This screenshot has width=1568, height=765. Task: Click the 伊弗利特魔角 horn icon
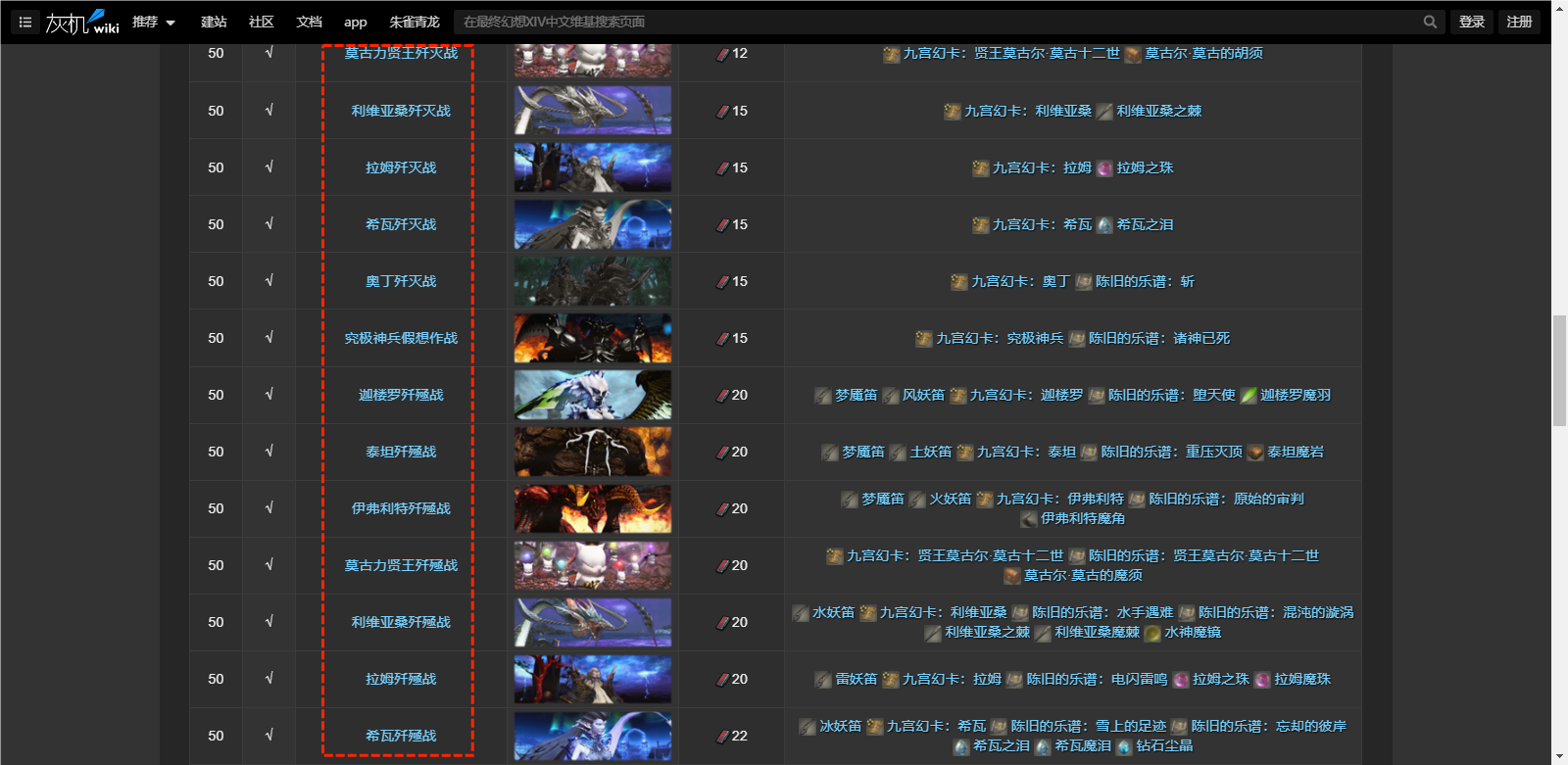pyautogui.click(x=1029, y=519)
